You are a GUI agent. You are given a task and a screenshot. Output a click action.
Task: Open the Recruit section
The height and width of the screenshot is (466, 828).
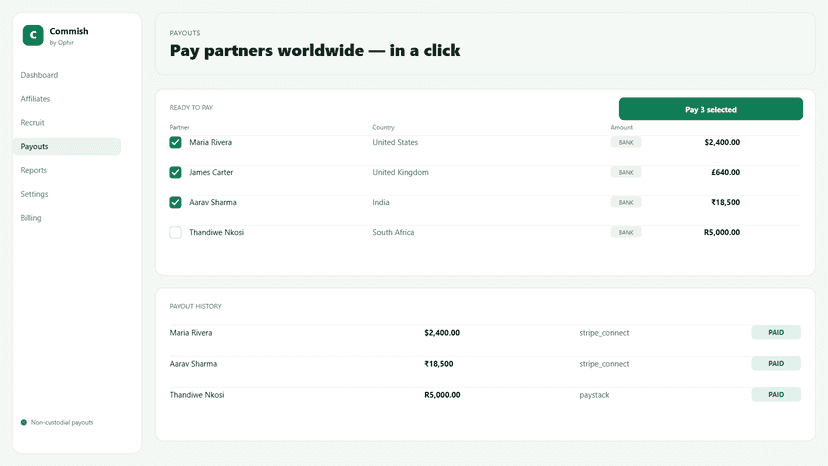[32, 123]
